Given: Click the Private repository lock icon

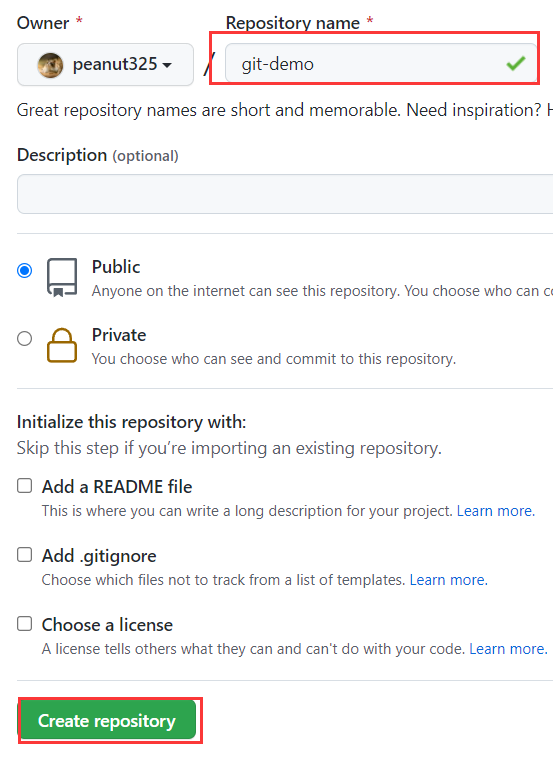Looking at the screenshot, I should [62, 346].
